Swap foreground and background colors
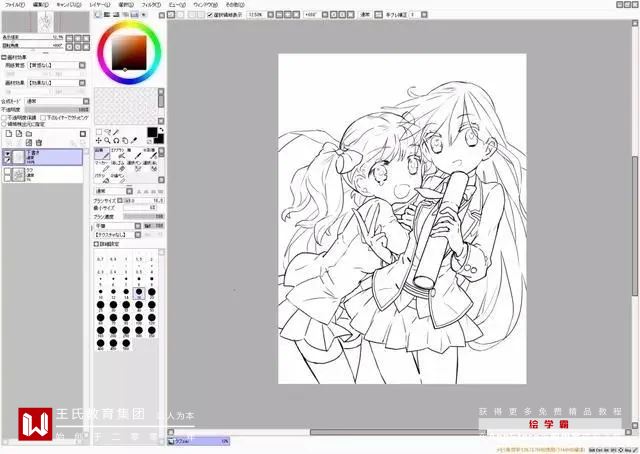Image resolution: width=640 pixels, height=454 pixels. pyautogui.click(x=161, y=130)
